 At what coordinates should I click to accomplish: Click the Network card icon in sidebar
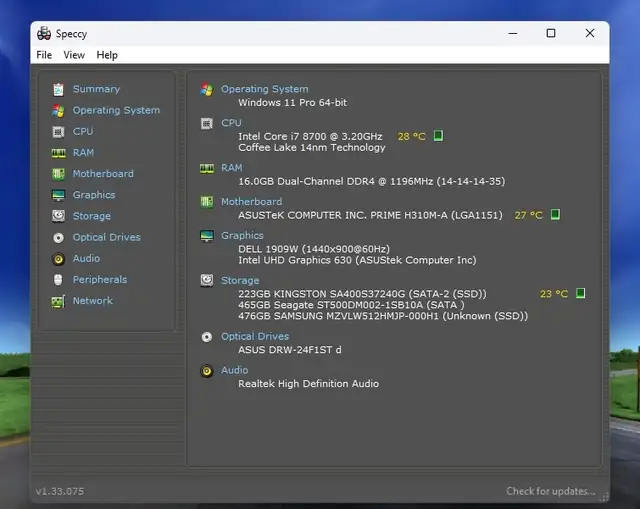58,301
